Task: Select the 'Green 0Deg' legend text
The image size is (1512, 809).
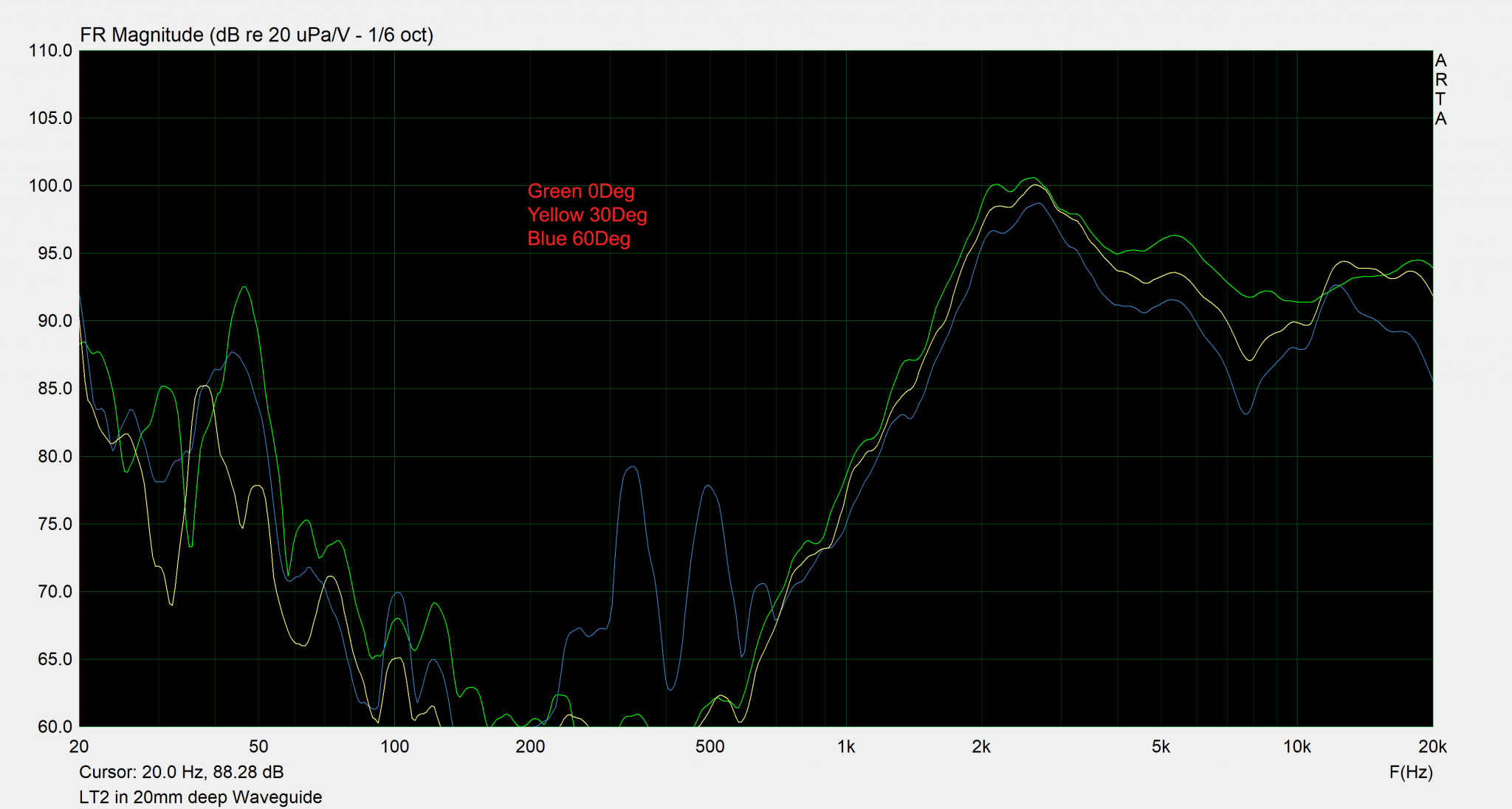Action: click(581, 191)
